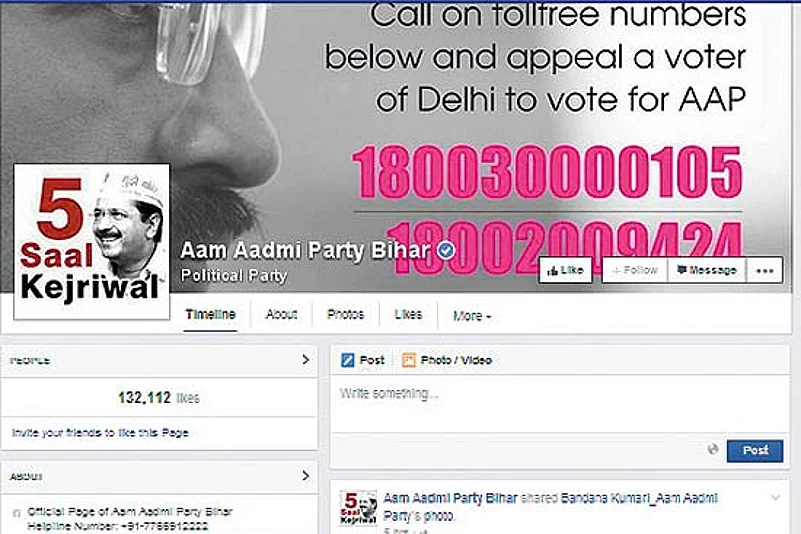Open the three-dots more actions button
Screen dimensions: 801x534
point(764,270)
